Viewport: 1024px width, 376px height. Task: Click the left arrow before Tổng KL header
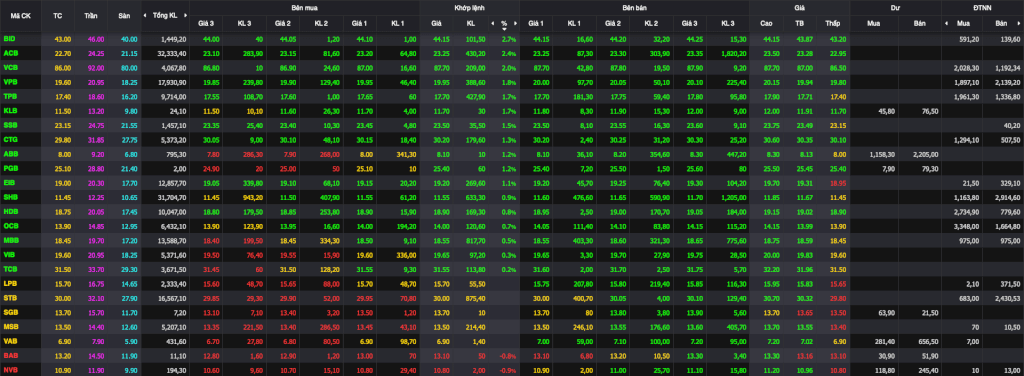[x=146, y=15]
